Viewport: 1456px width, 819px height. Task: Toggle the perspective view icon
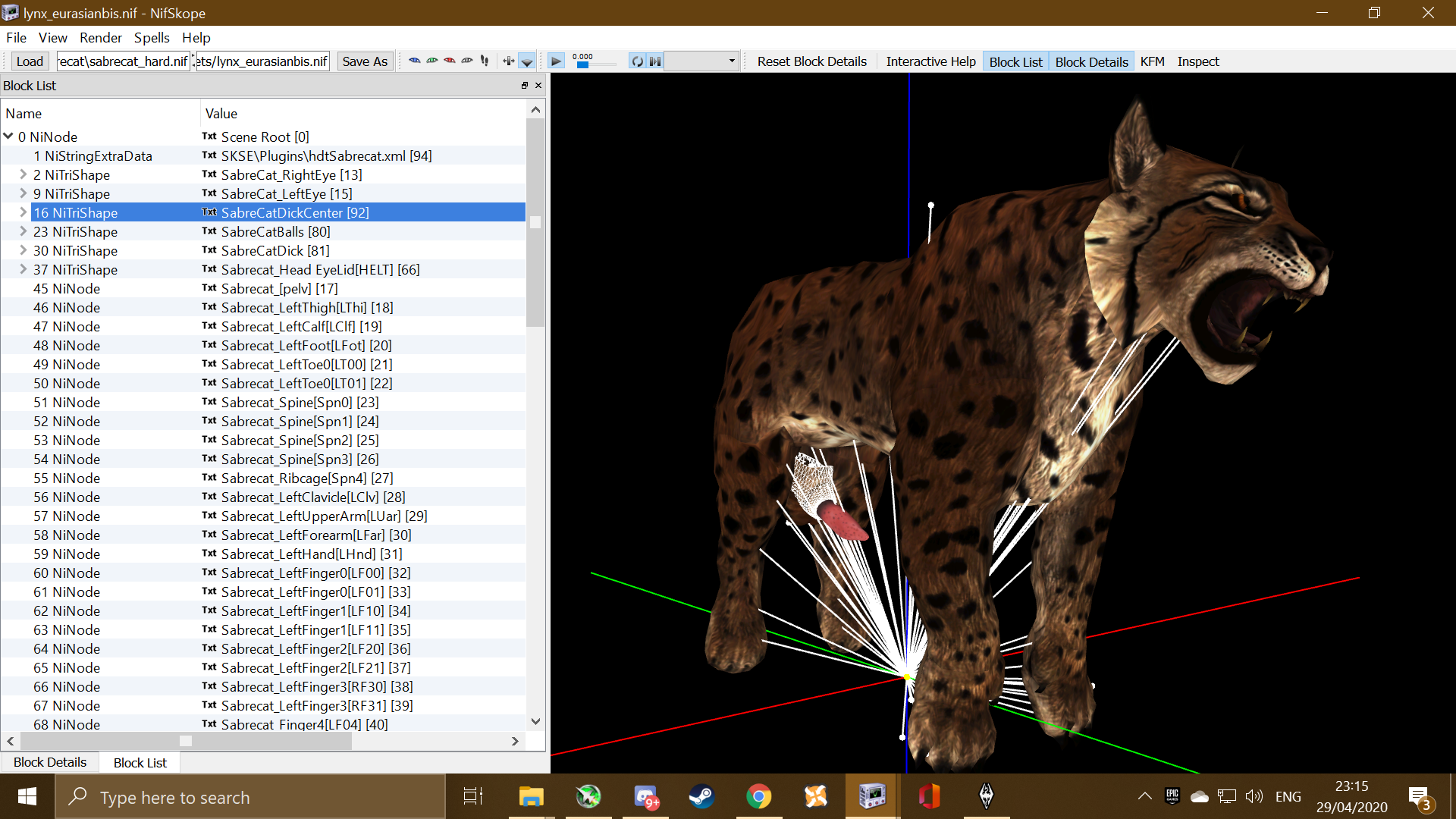point(527,61)
